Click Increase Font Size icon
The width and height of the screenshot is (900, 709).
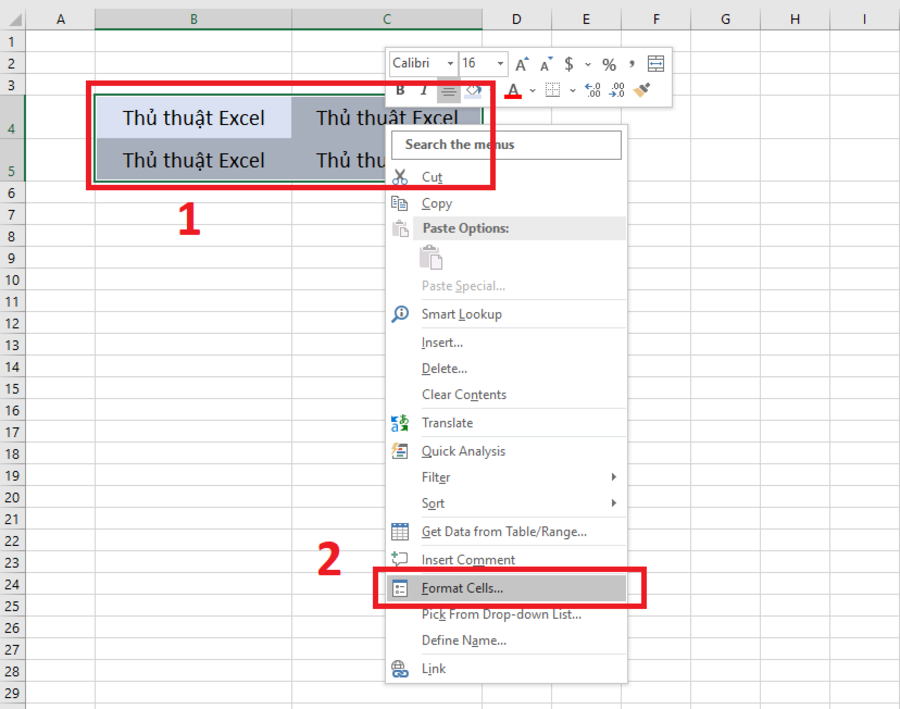(521, 64)
